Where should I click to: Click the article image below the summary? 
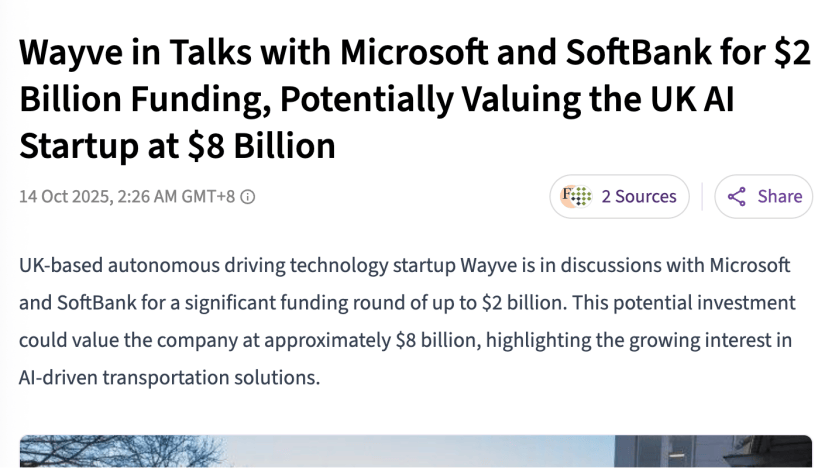click(x=415, y=450)
